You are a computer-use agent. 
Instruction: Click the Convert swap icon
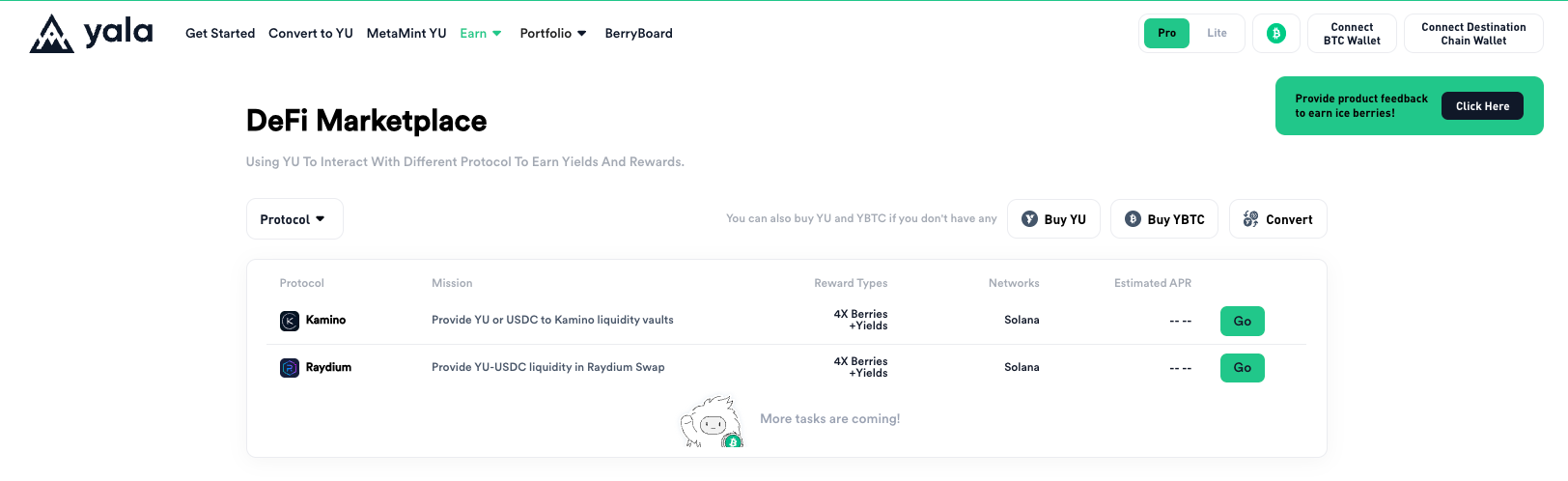pyautogui.click(x=1250, y=219)
